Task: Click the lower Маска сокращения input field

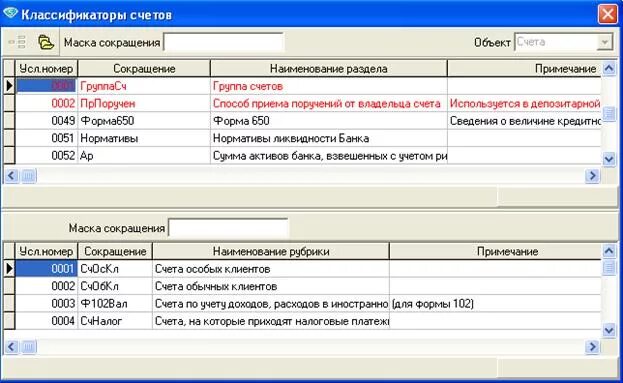Action: pos(228,228)
